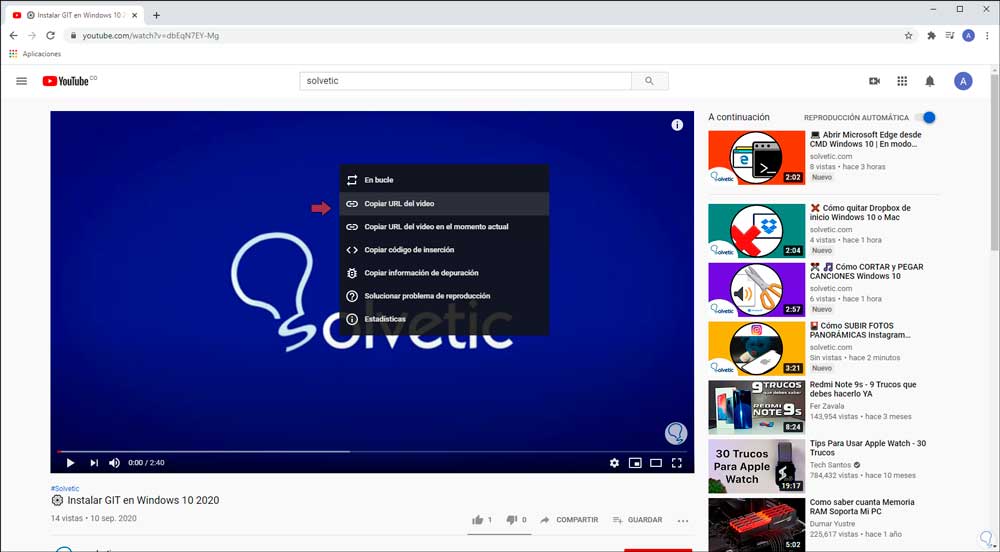Mute the video volume speaker
The width and height of the screenshot is (1000, 552).
[114, 463]
